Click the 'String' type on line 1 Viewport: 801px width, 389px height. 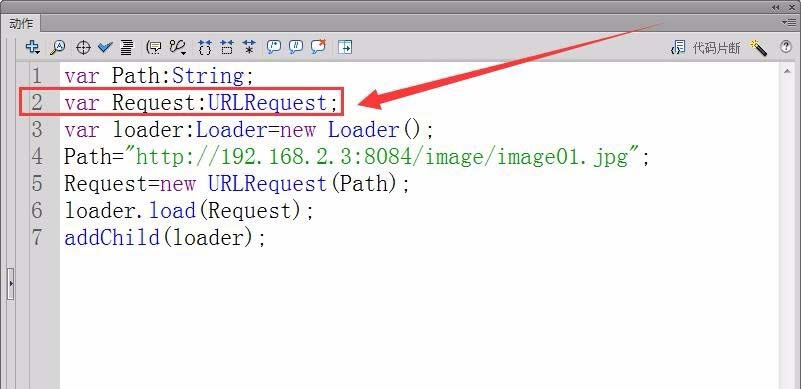pyautogui.click(x=208, y=76)
